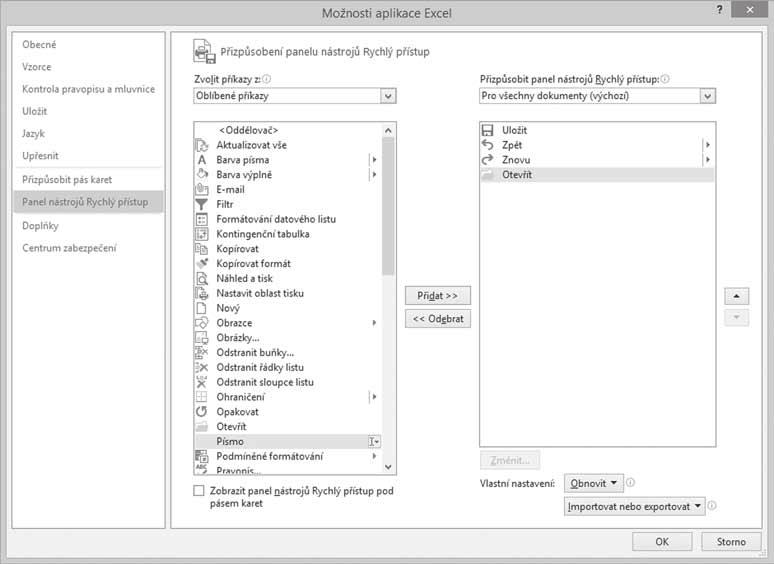Click the Opakovat circular arrow icon

pos(202,412)
